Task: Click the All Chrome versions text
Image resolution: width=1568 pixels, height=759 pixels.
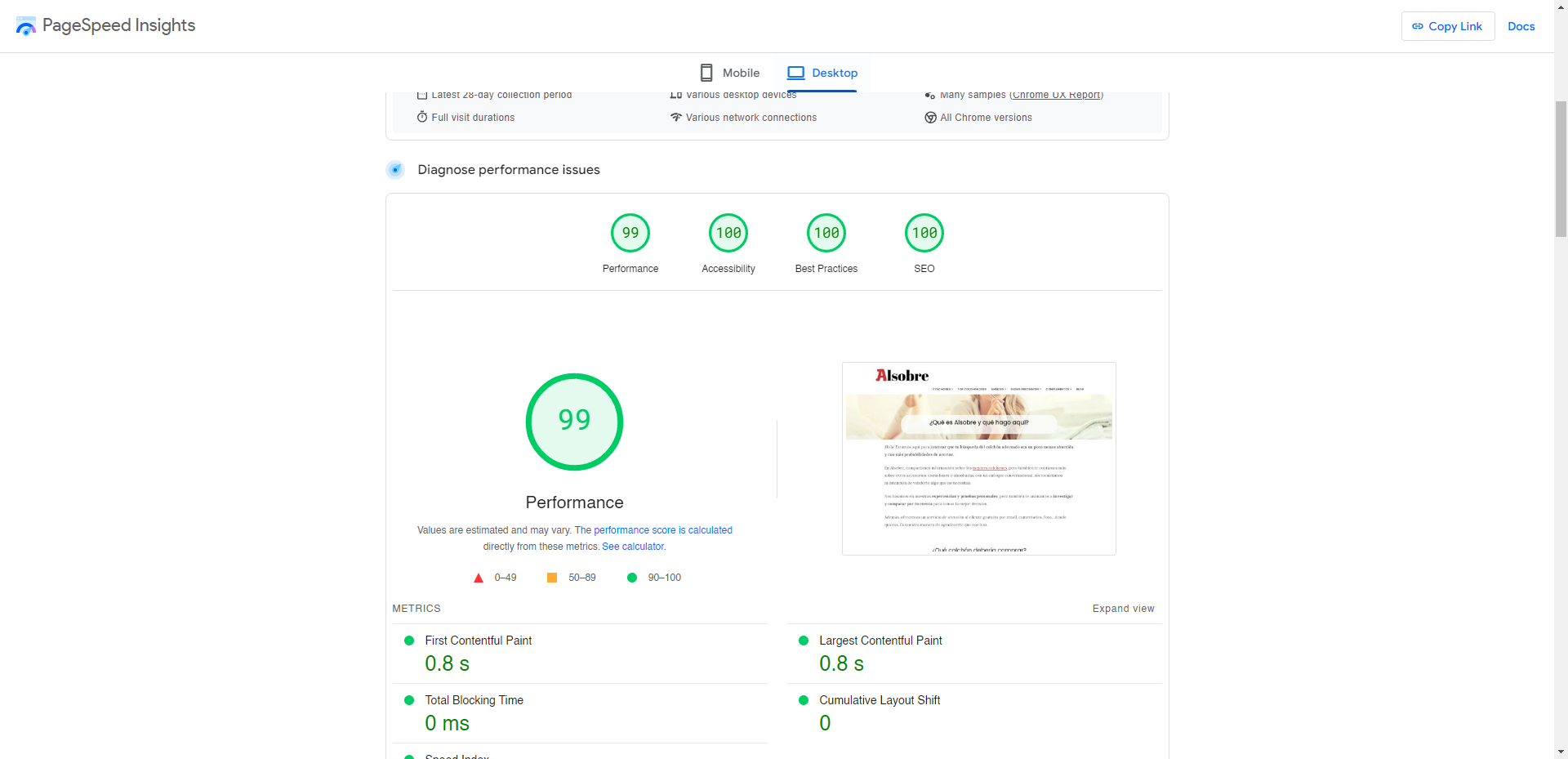Action: [x=986, y=118]
